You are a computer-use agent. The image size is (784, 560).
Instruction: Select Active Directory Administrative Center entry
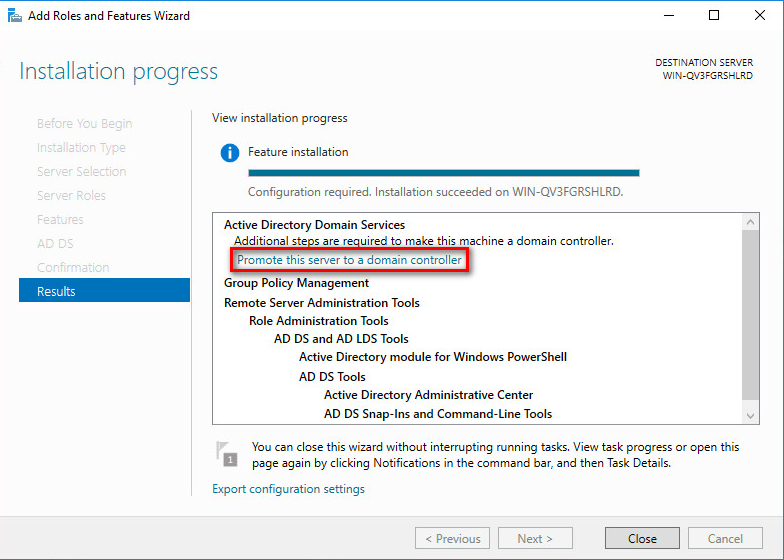click(428, 395)
